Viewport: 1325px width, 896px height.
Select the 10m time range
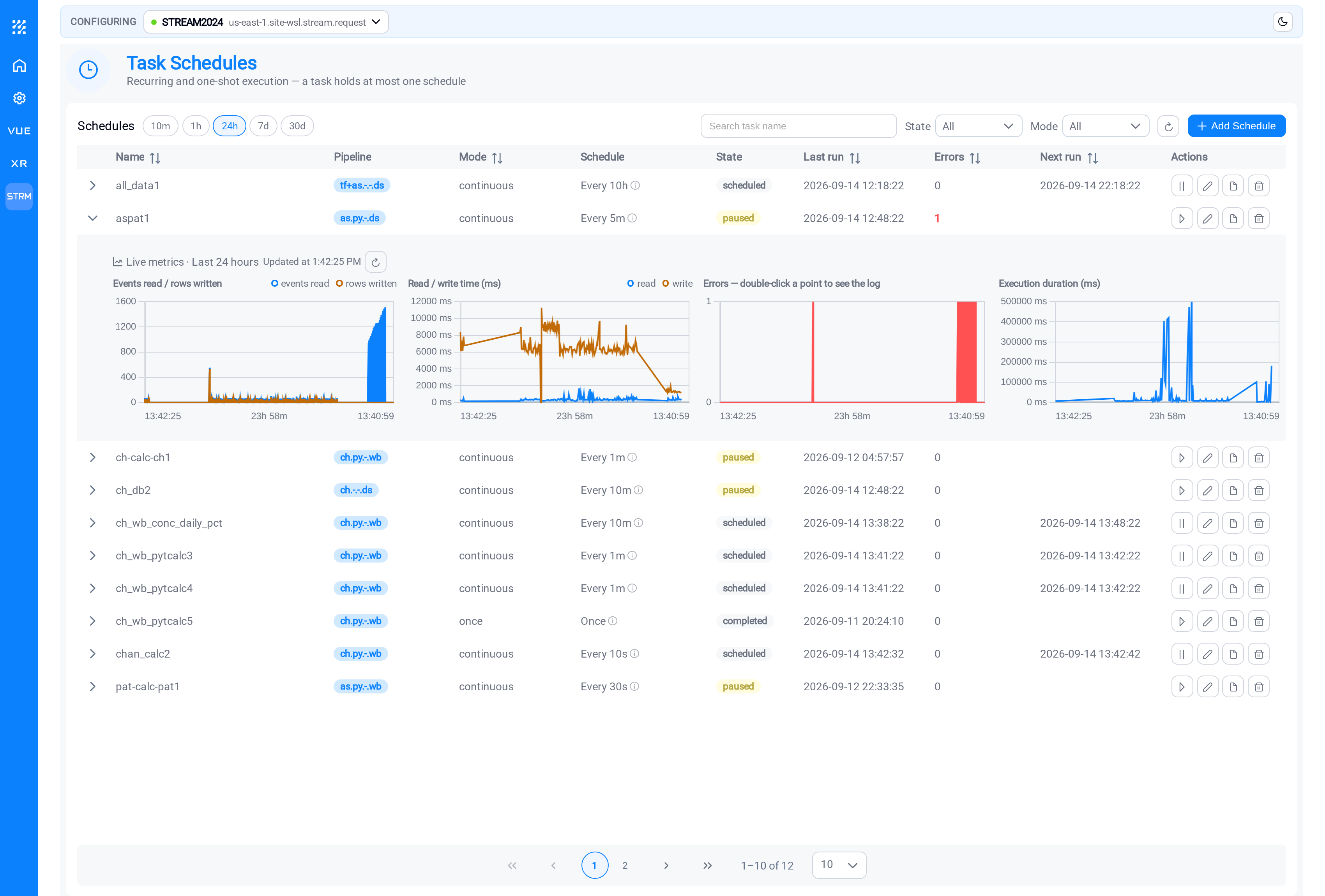tap(160, 126)
